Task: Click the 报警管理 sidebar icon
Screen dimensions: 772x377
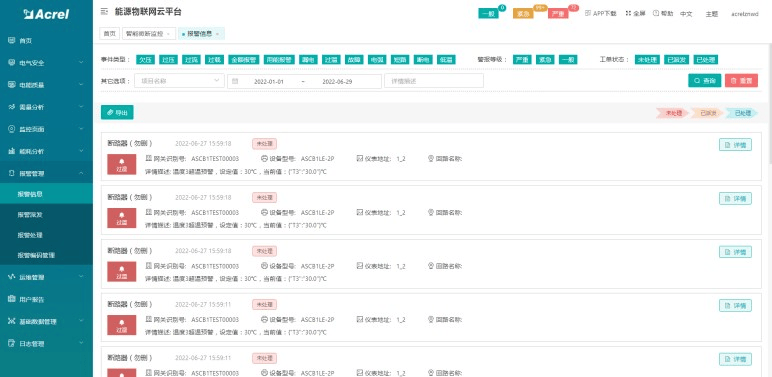Action: pyautogui.click(x=11, y=173)
